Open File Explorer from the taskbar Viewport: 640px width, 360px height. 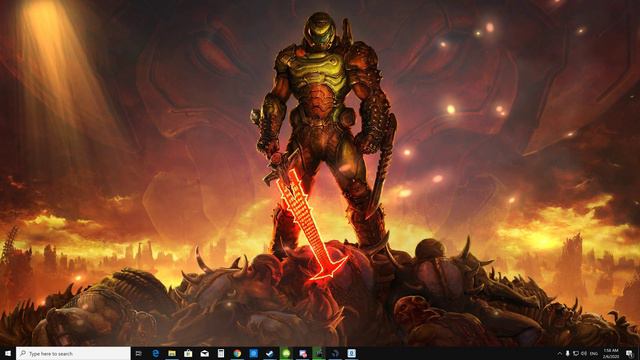point(172,353)
